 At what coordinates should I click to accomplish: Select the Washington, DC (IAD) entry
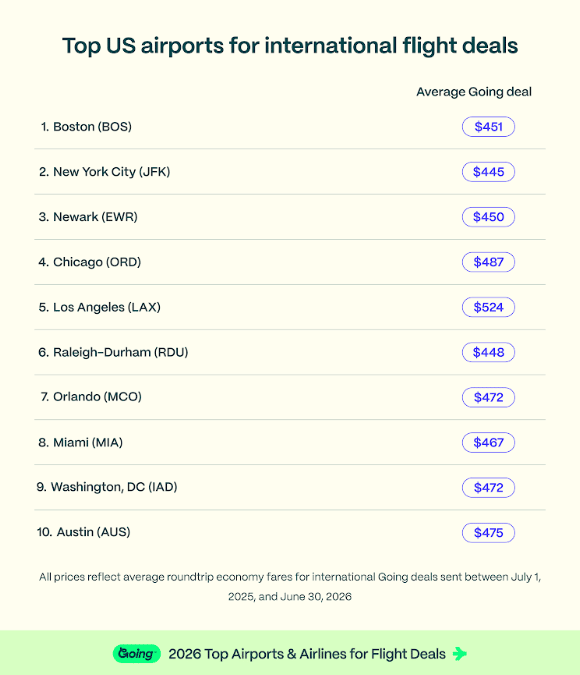pos(107,487)
